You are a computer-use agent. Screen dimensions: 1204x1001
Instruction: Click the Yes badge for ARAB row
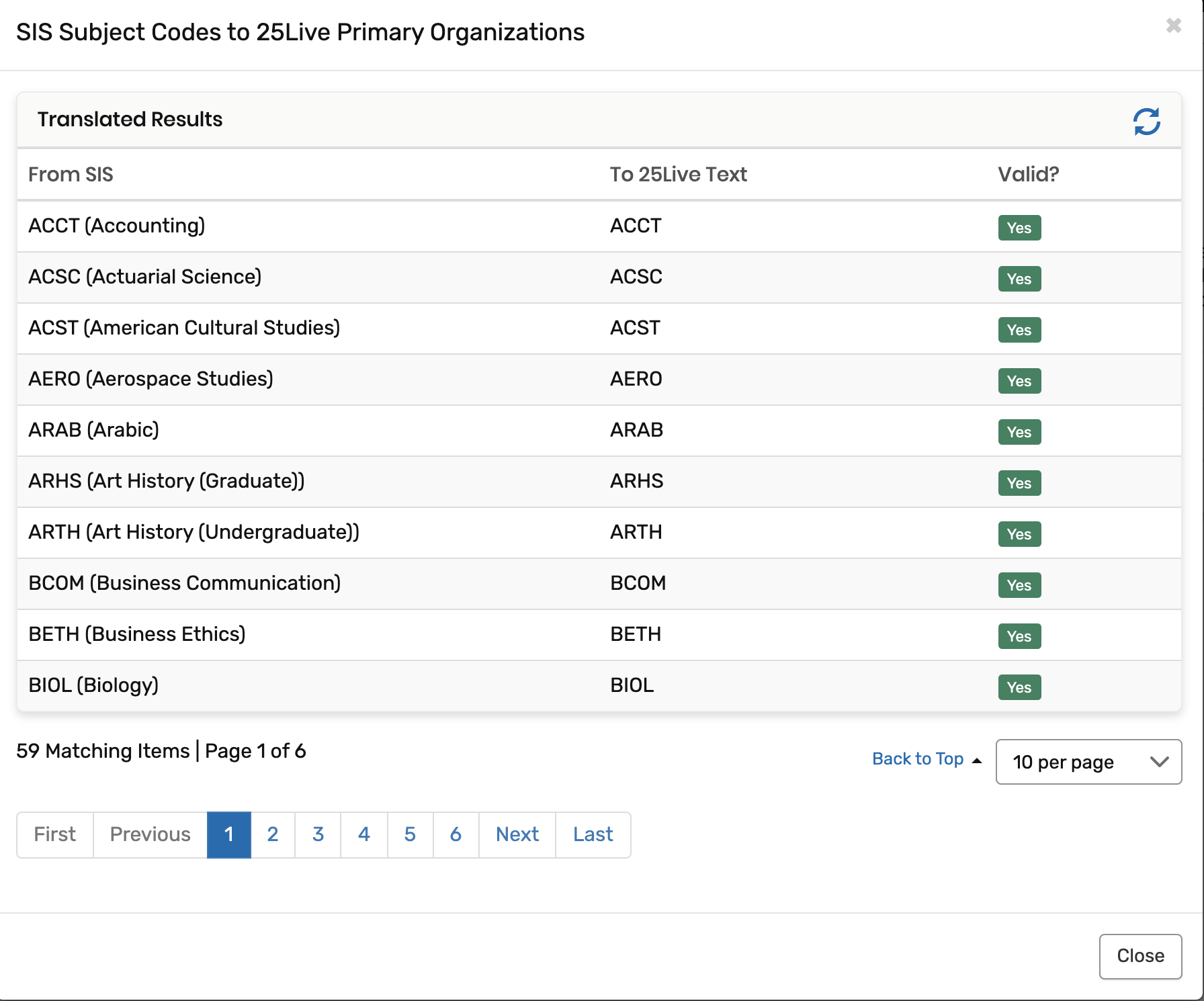[1019, 432]
